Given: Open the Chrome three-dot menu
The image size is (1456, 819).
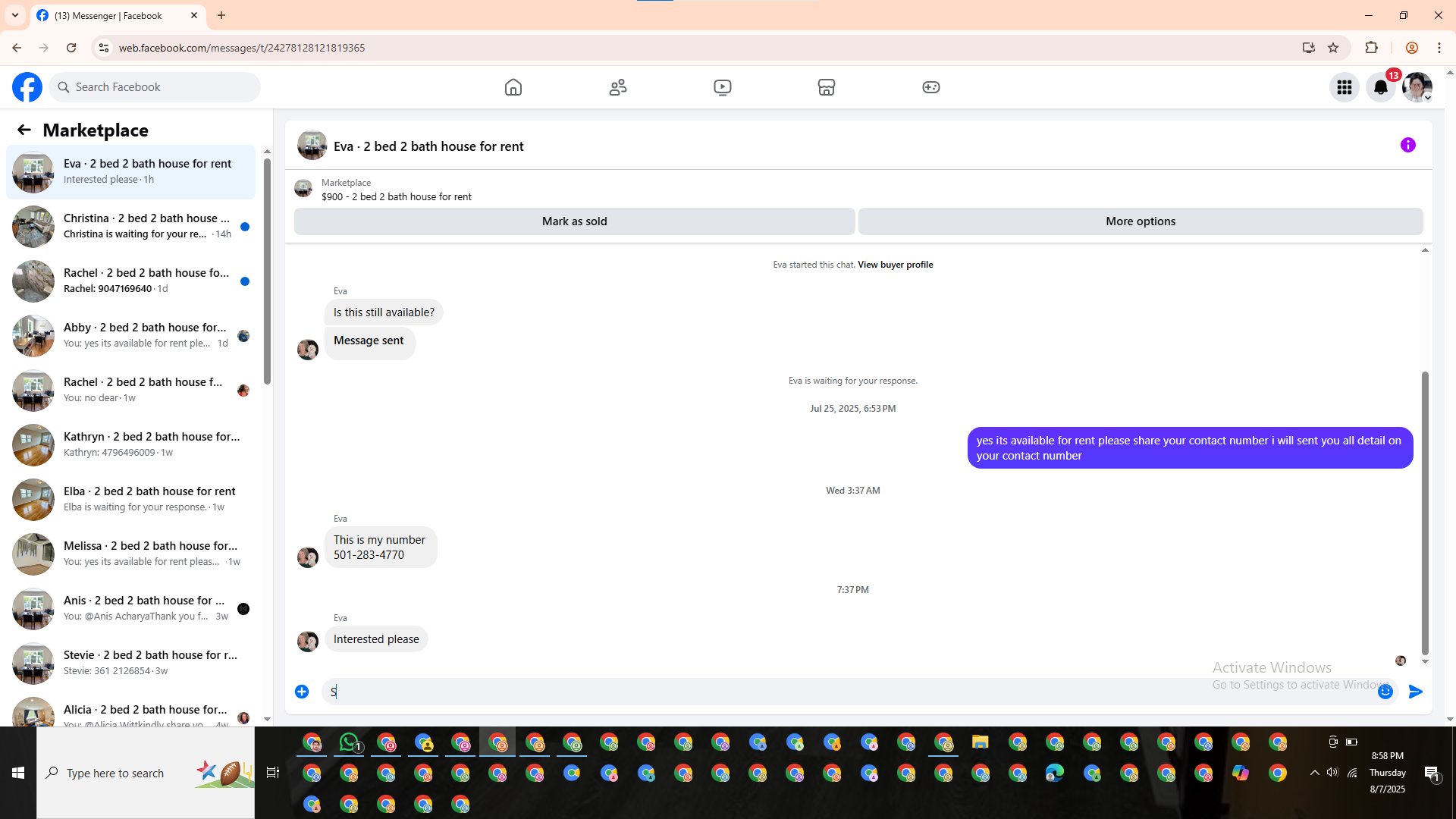Looking at the screenshot, I should [x=1439, y=48].
